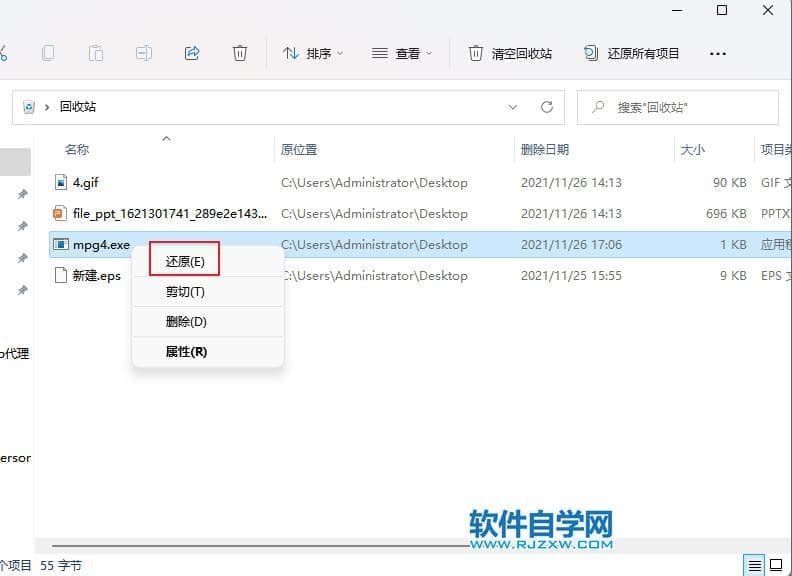Open the 排序 sort dropdown

point(313,53)
